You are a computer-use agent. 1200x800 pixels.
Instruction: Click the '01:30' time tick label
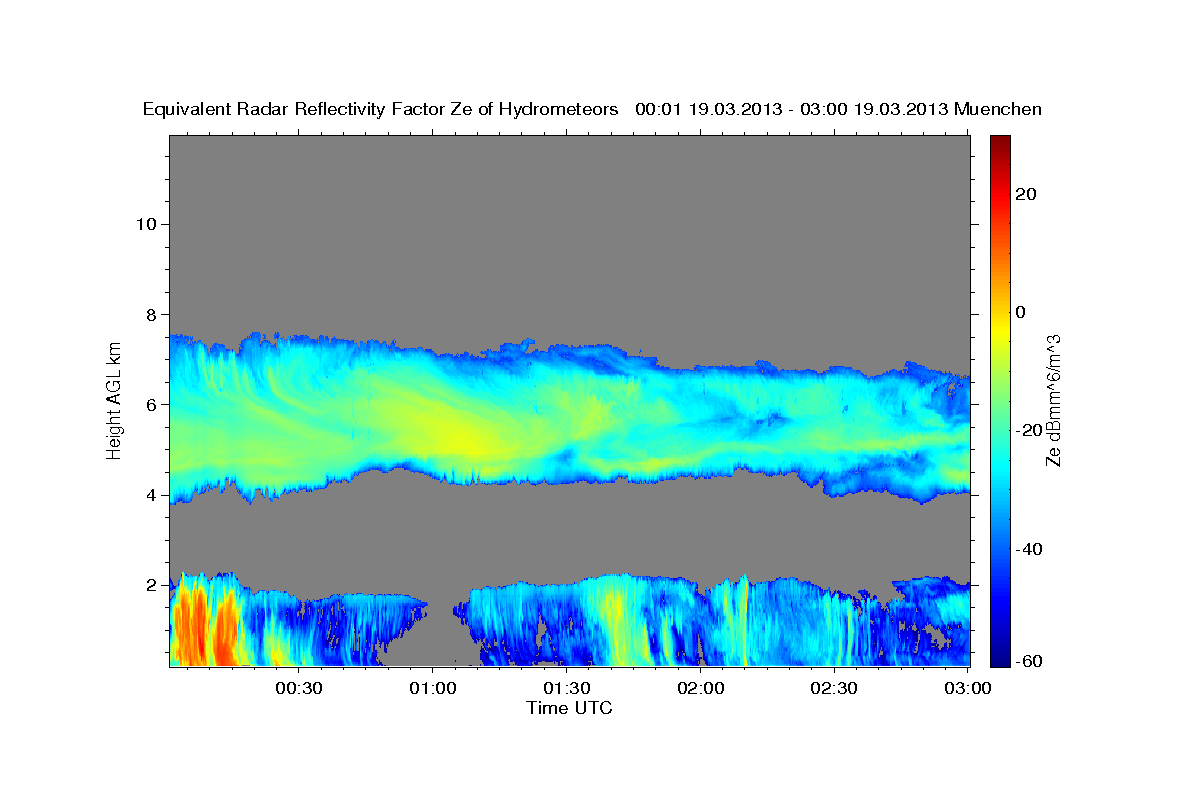pos(566,689)
